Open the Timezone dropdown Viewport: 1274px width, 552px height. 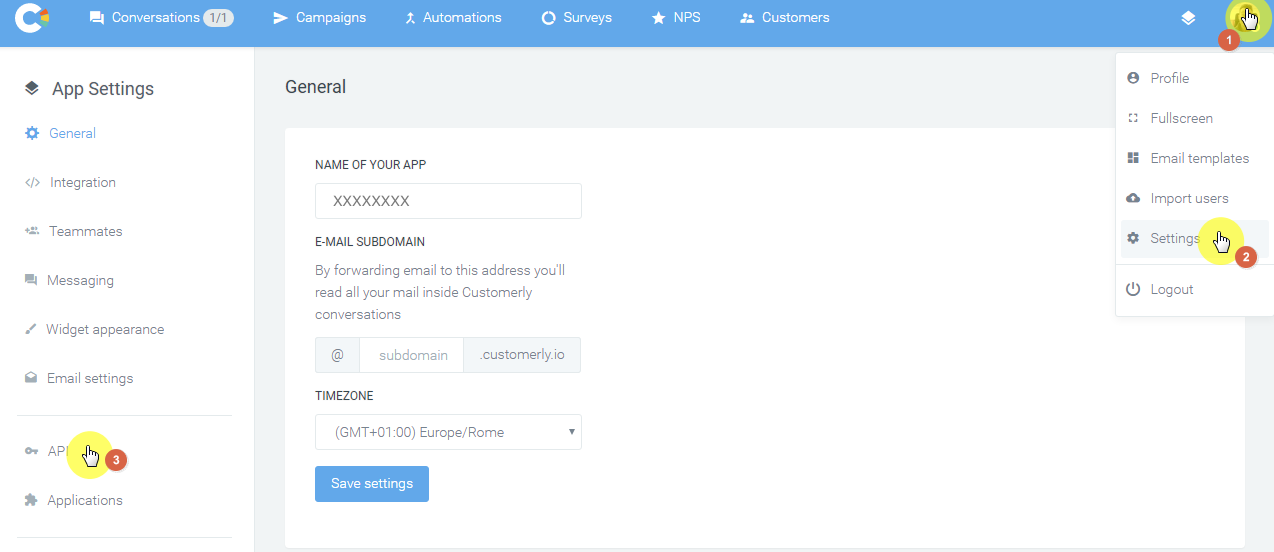(x=448, y=432)
